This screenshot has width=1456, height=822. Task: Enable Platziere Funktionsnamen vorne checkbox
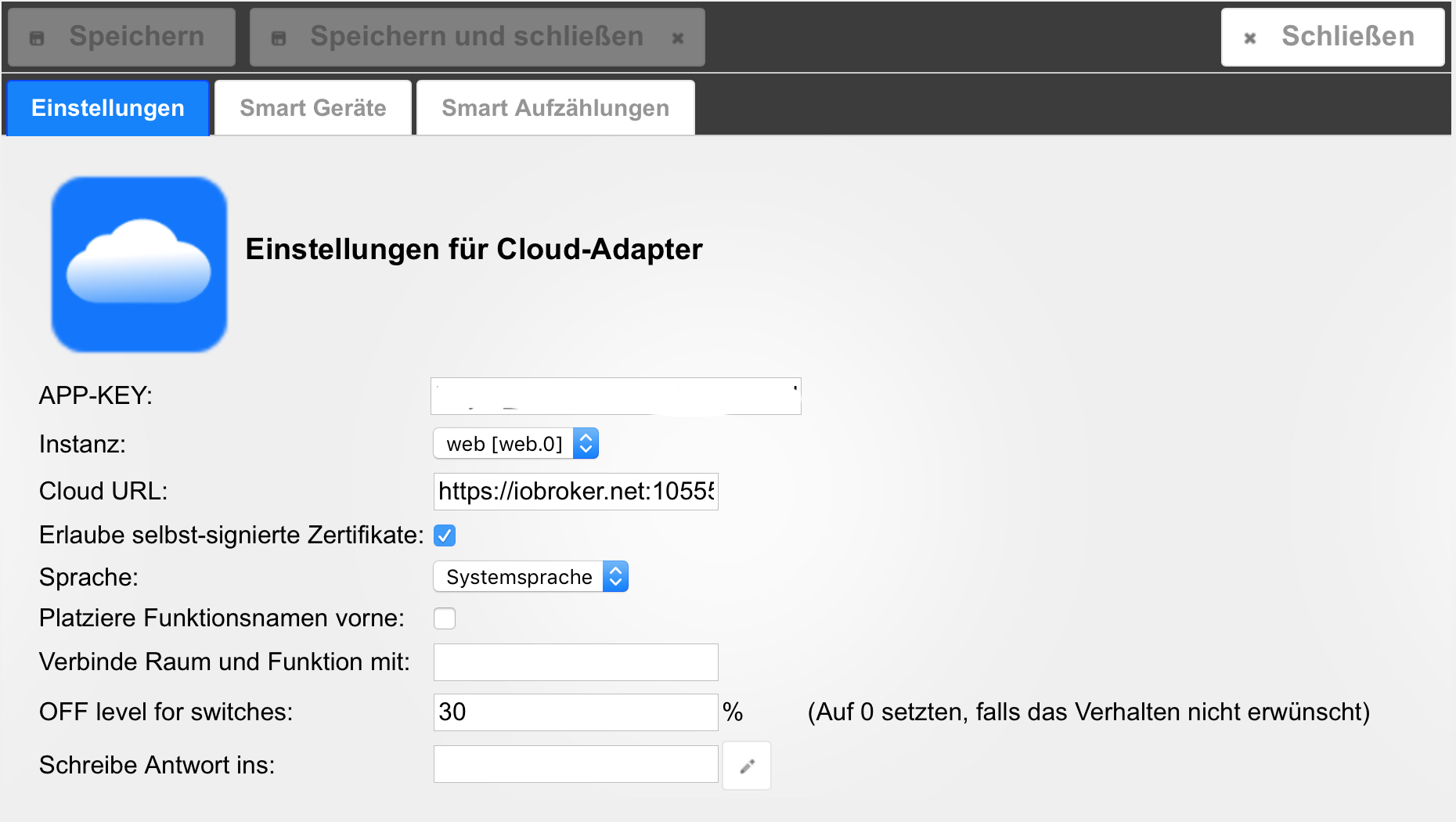click(x=445, y=618)
